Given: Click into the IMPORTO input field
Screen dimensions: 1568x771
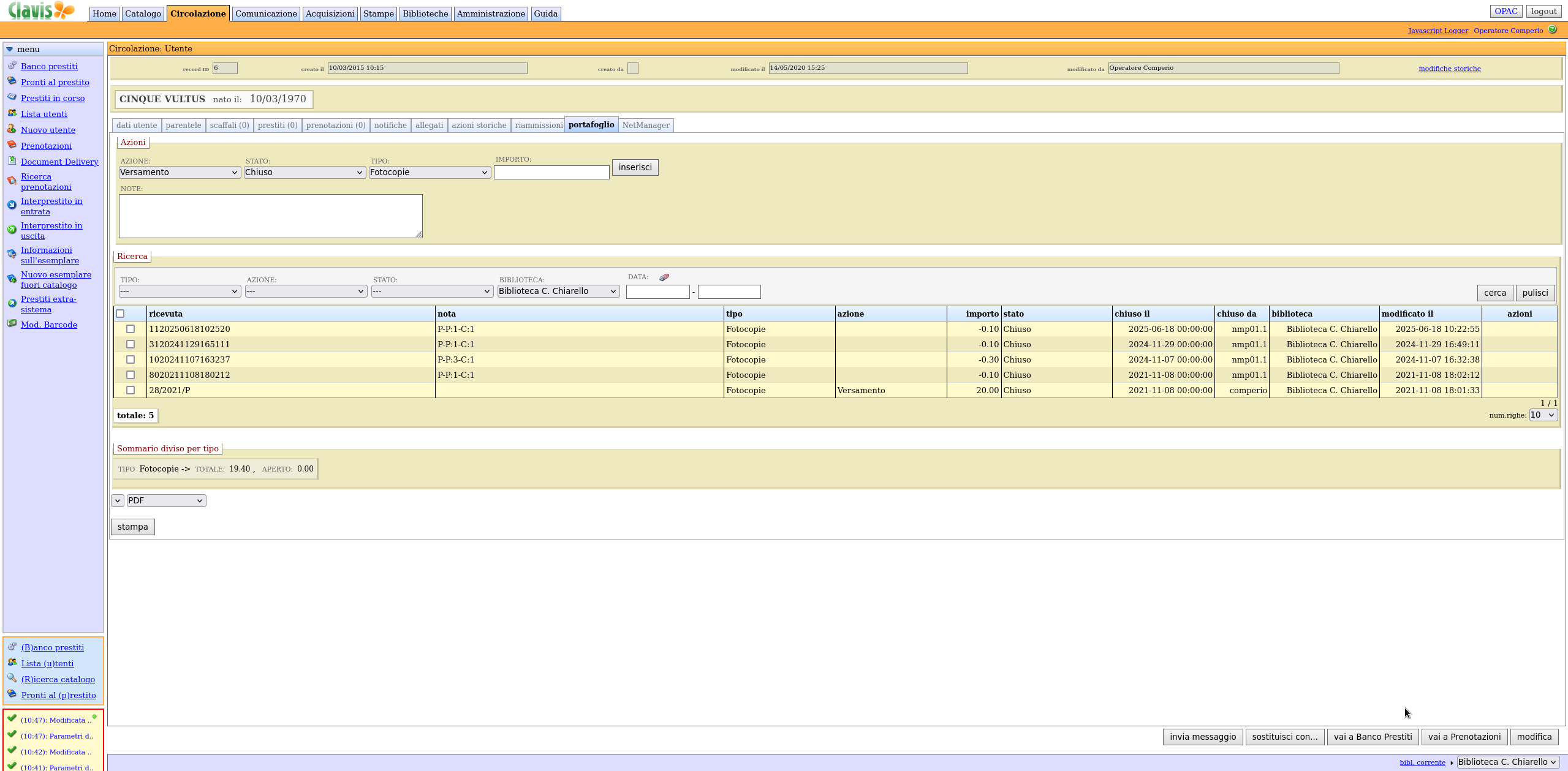Looking at the screenshot, I should (551, 173).
